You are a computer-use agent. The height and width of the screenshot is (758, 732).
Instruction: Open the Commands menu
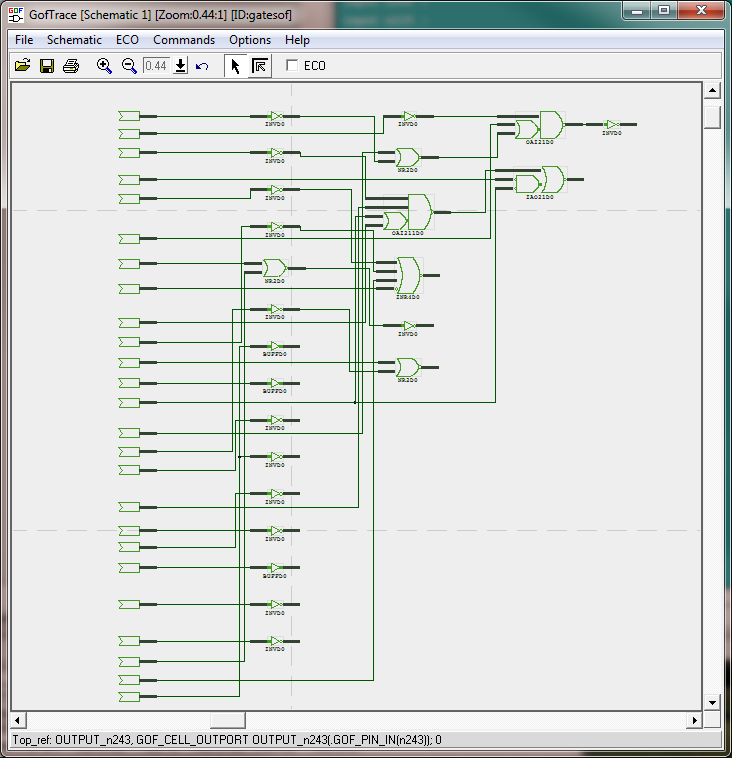click(x=184, y=40)
